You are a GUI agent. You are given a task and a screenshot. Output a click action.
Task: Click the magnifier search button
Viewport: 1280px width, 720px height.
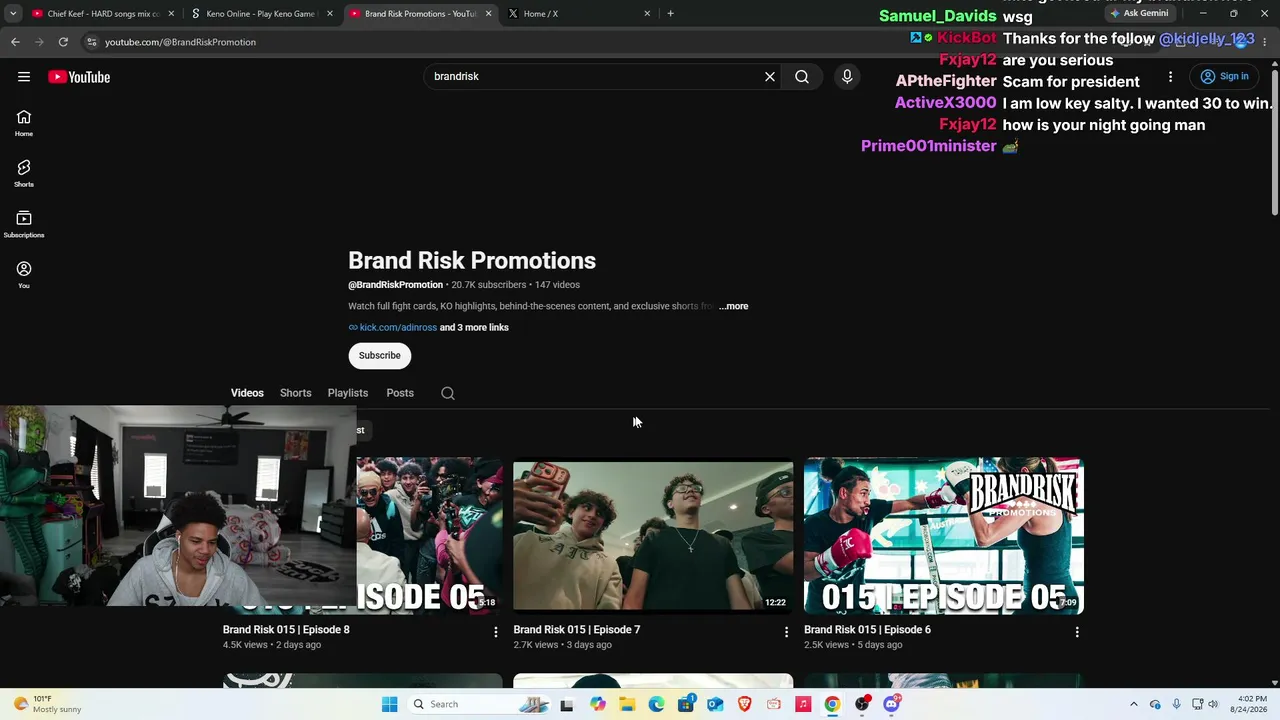tap(802, 77)
